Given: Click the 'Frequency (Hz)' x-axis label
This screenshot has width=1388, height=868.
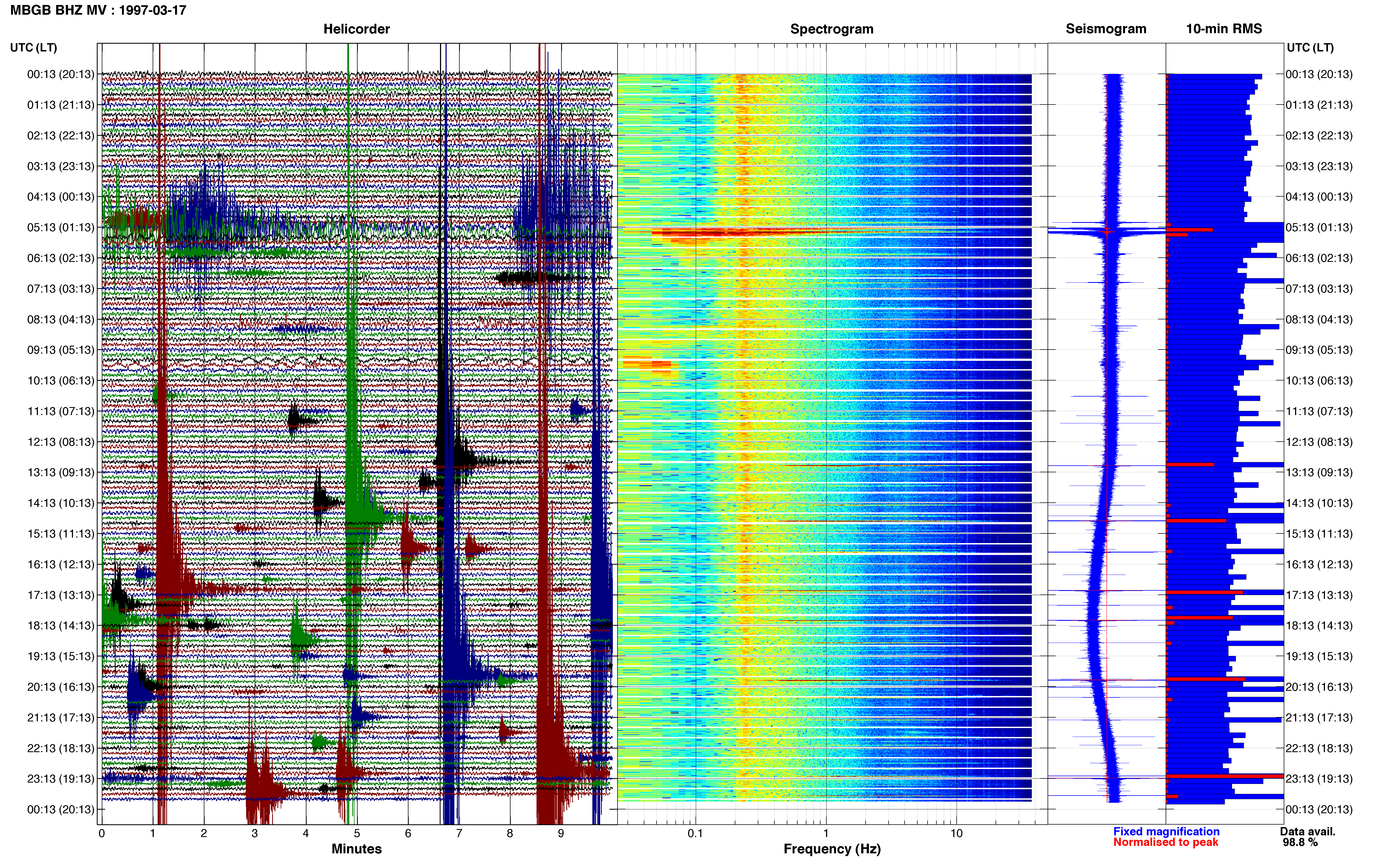Looking at the screenshot, I should pos(832,848).
